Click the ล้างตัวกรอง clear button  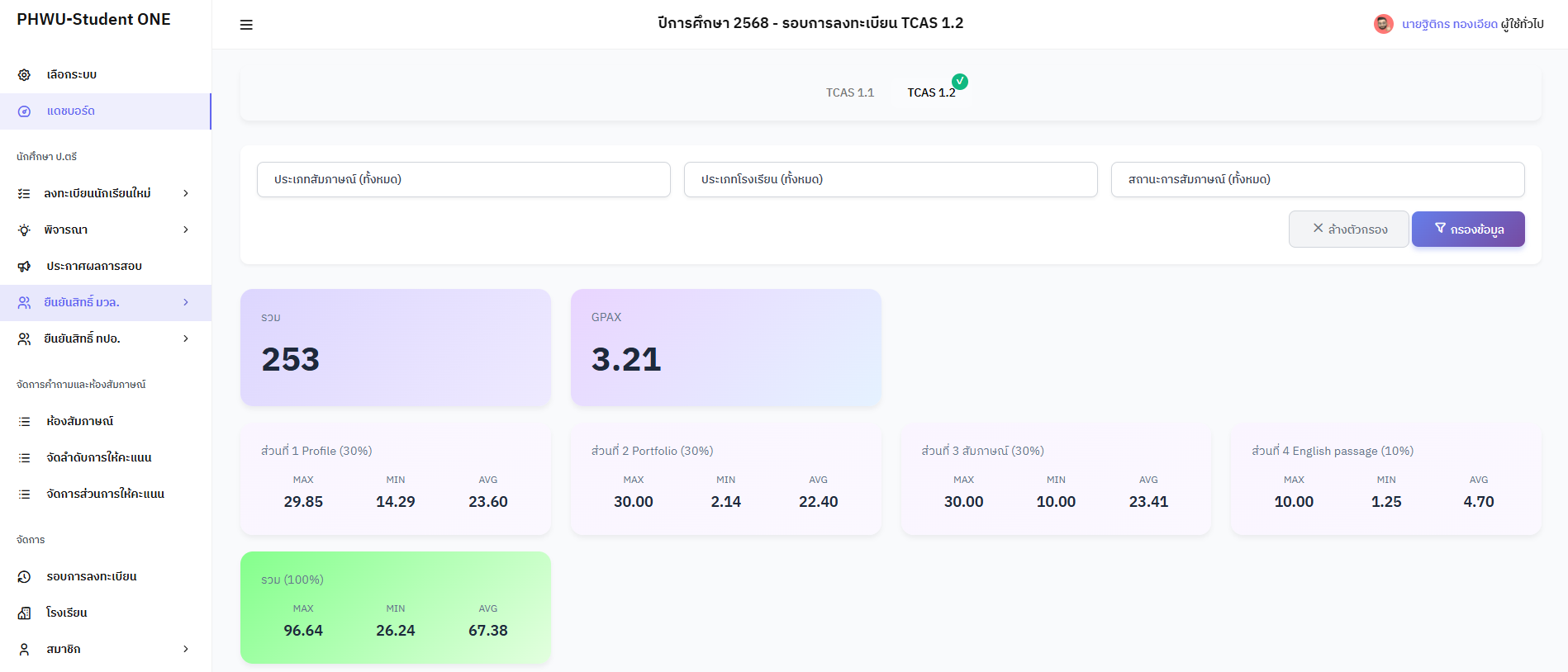1348,230
